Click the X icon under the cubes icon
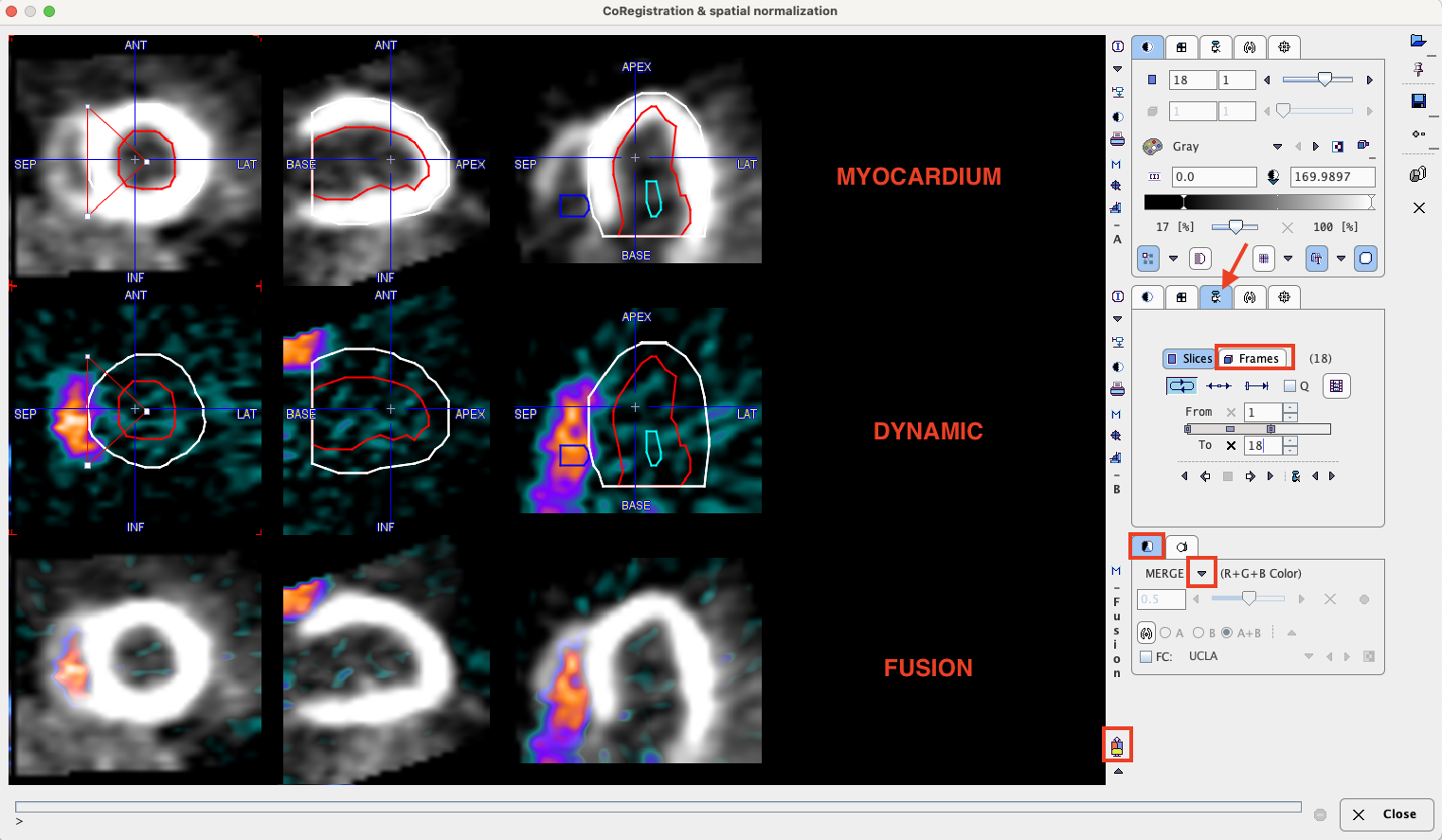The image size is (1442, 840). 1419,207
